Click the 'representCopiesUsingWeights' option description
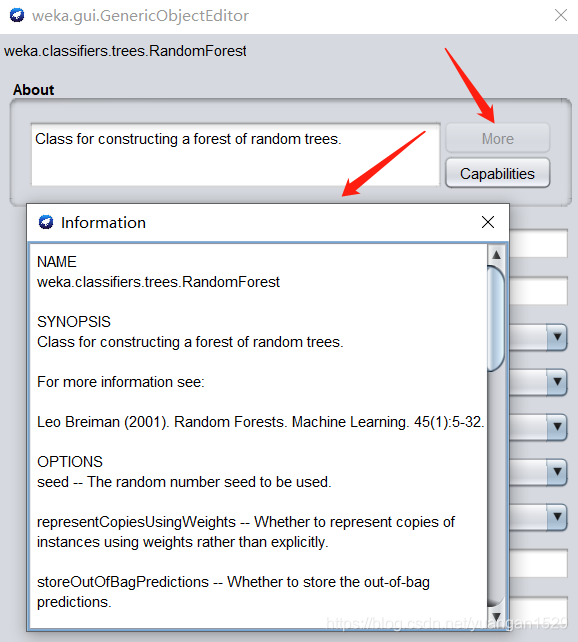The height and width of the screenshot is (642, 578). coord(246,532)
